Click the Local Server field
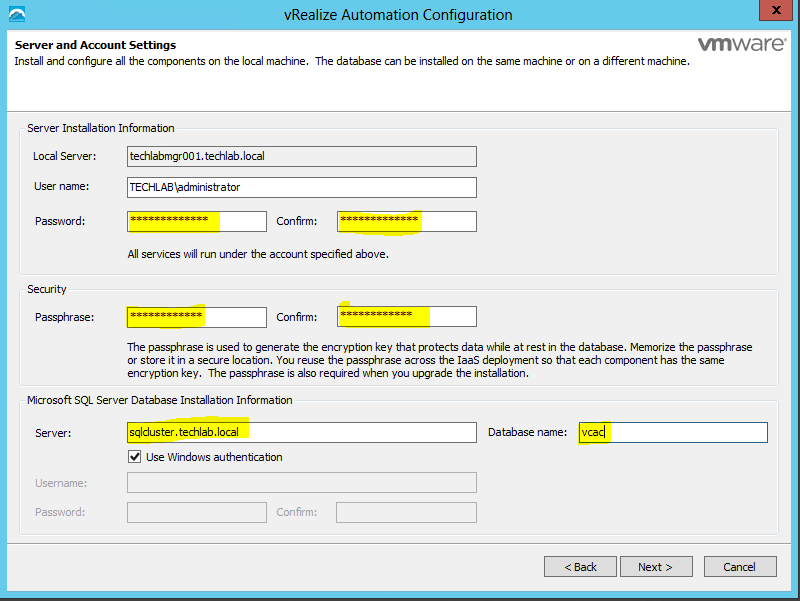This screenshot has height=601, width=800. pyautogui.click(x=302, y=157)
